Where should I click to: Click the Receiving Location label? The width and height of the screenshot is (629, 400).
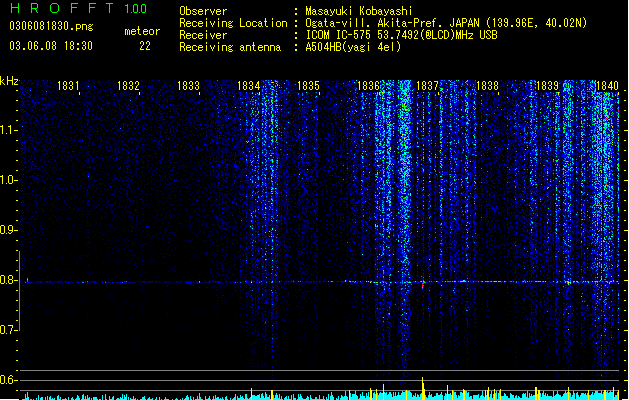click(233, 23)
